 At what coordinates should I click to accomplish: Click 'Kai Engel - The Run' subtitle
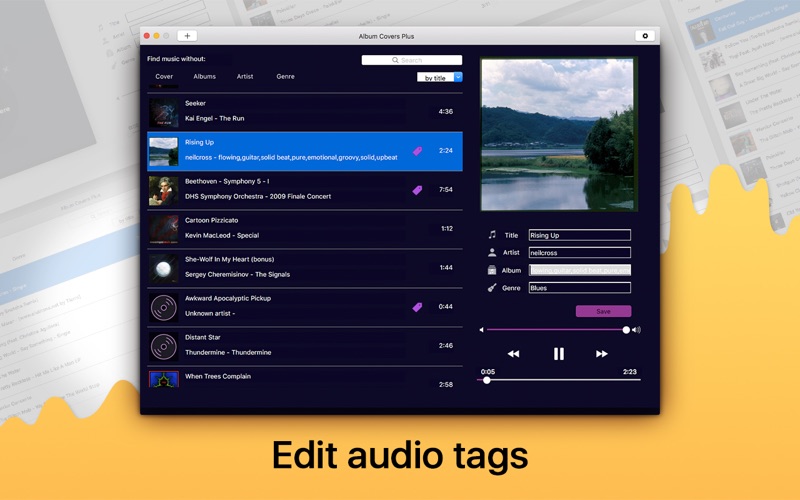point(214,118)
